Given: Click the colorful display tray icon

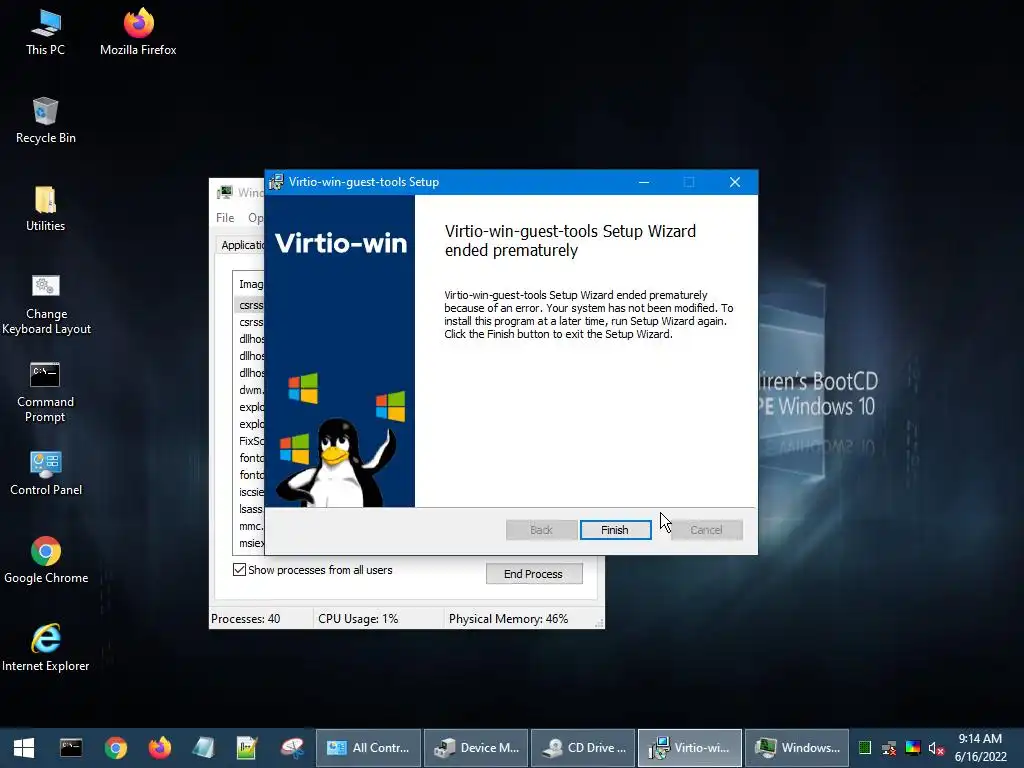Looking at the screenshot, I should (x=913, y=748).
